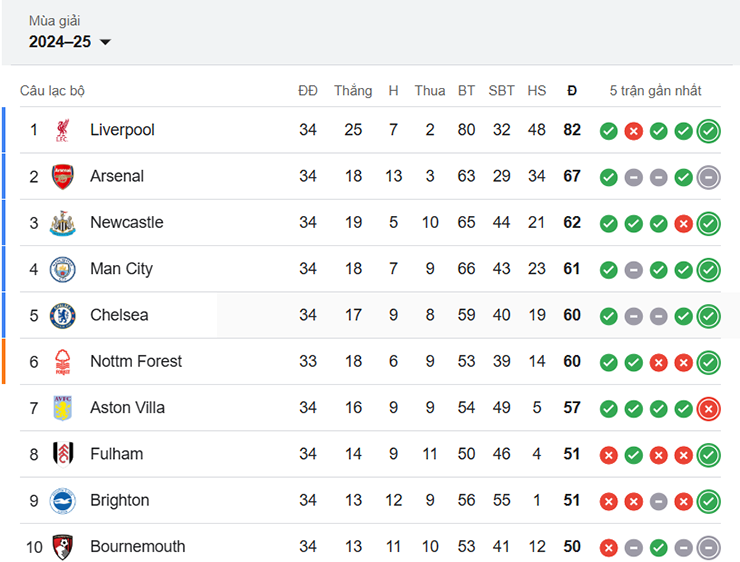Click the Fulham club crest
The image size is (740, 562).
(x=63, y=454)
